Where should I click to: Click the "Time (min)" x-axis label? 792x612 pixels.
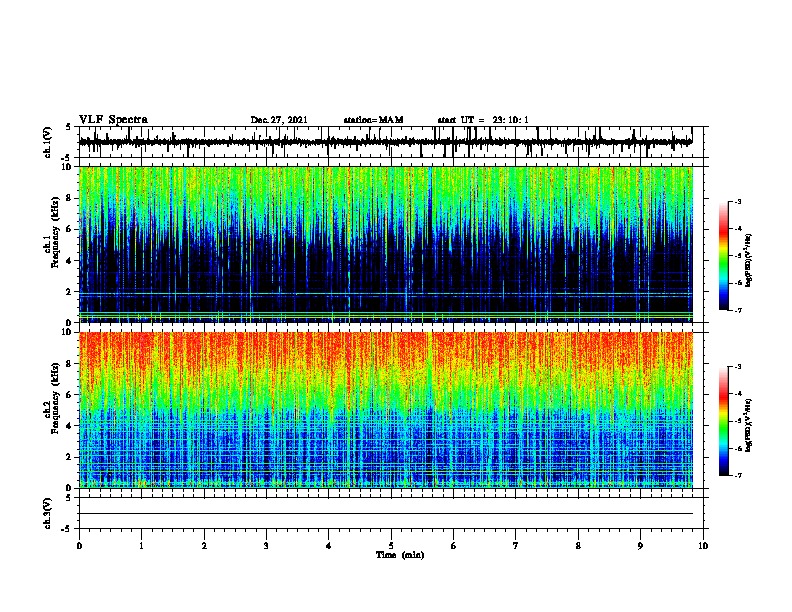[x=400, y=555]
